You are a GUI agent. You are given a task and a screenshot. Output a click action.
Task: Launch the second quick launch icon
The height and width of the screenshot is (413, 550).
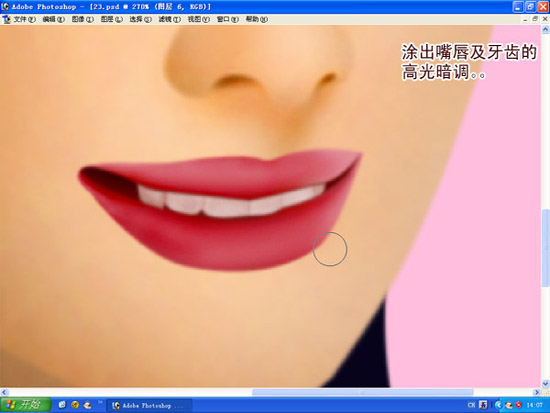point(75,405)
